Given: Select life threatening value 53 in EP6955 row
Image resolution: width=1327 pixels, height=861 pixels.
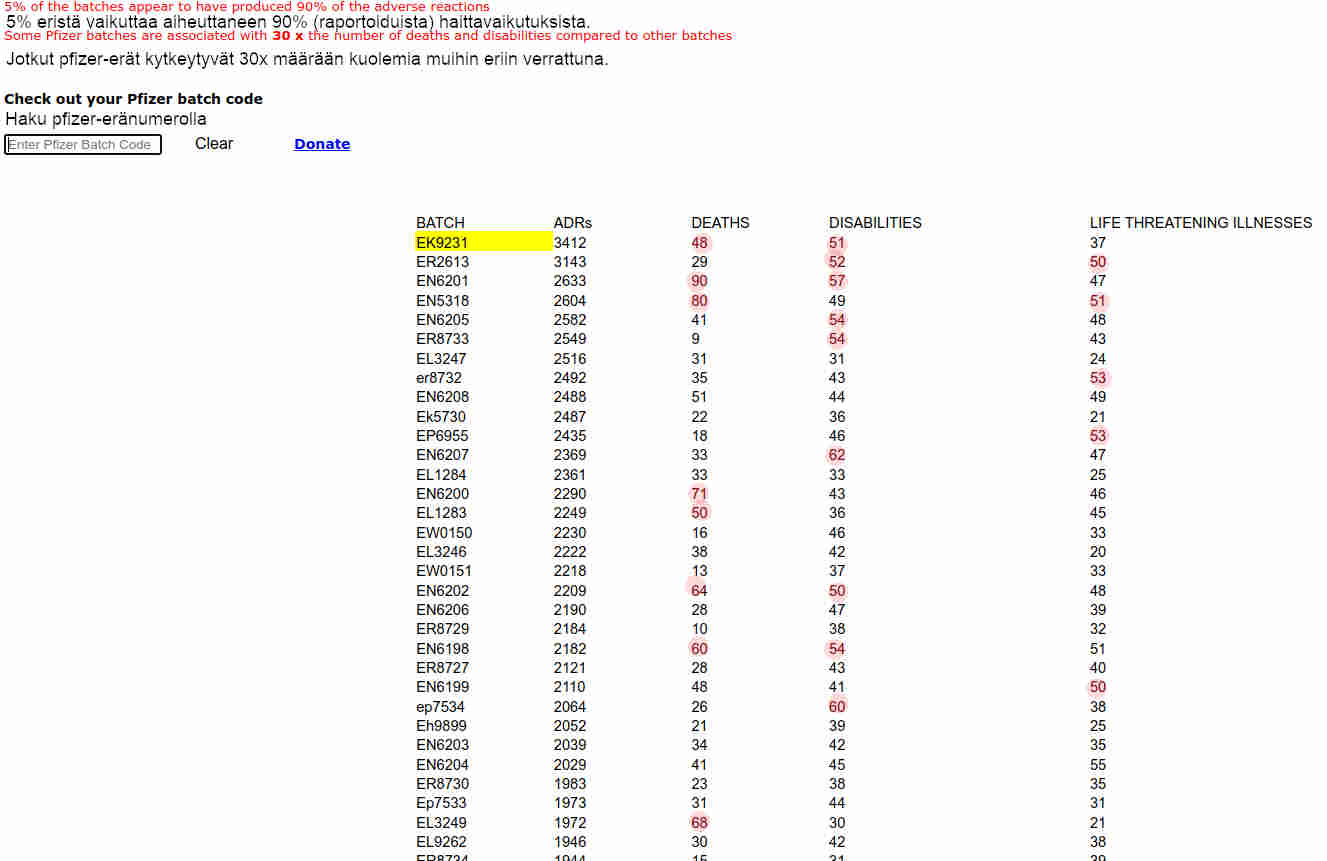Looking at the screenshot, I should [x=1098, y=436].
